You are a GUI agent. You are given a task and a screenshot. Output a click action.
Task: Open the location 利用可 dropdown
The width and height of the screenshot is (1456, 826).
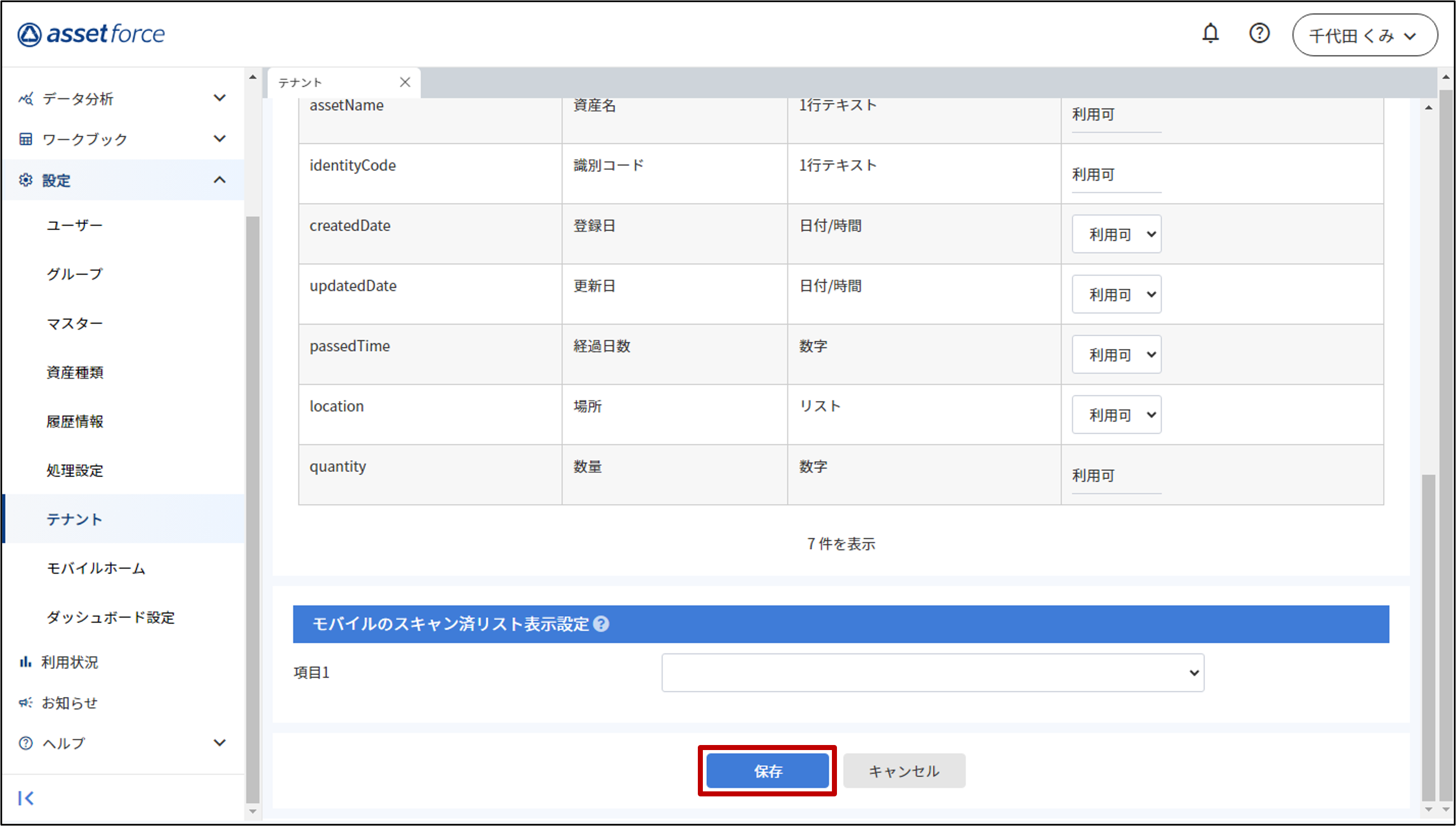click(1116, 415)
